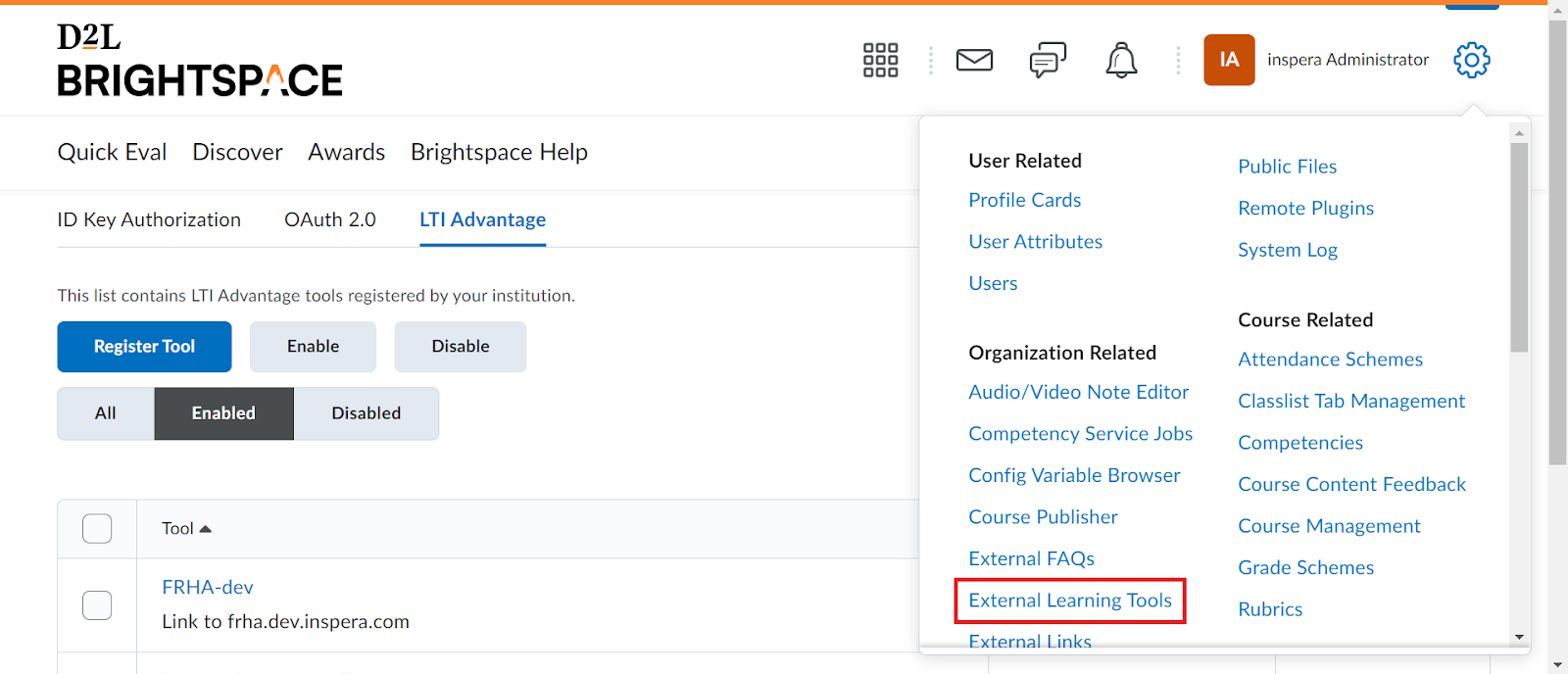The height and width of the screenshot is (674, 1568).
Task: Open Competencies link
Action: (x=1300, y=443)
